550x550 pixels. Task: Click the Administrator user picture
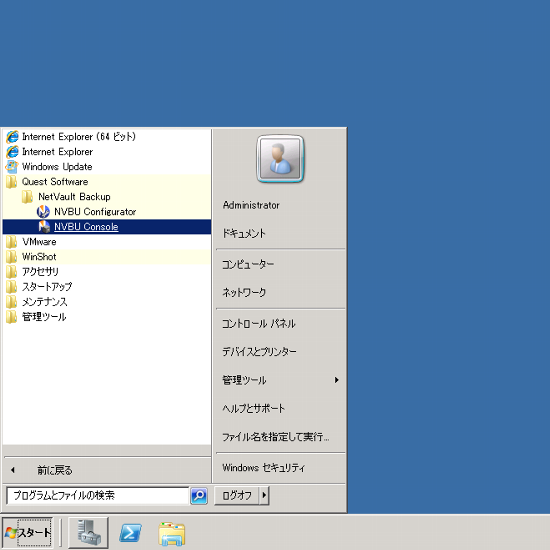(280, 159)
